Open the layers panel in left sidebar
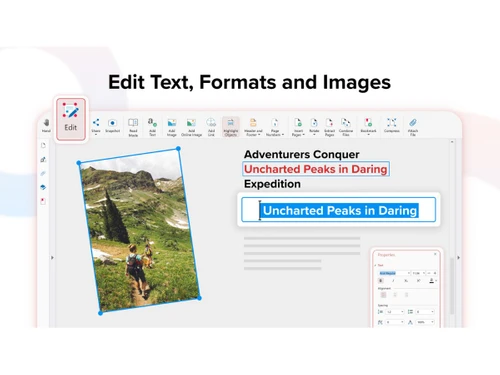This screenshot has width=500, height=375. (43, 187)
